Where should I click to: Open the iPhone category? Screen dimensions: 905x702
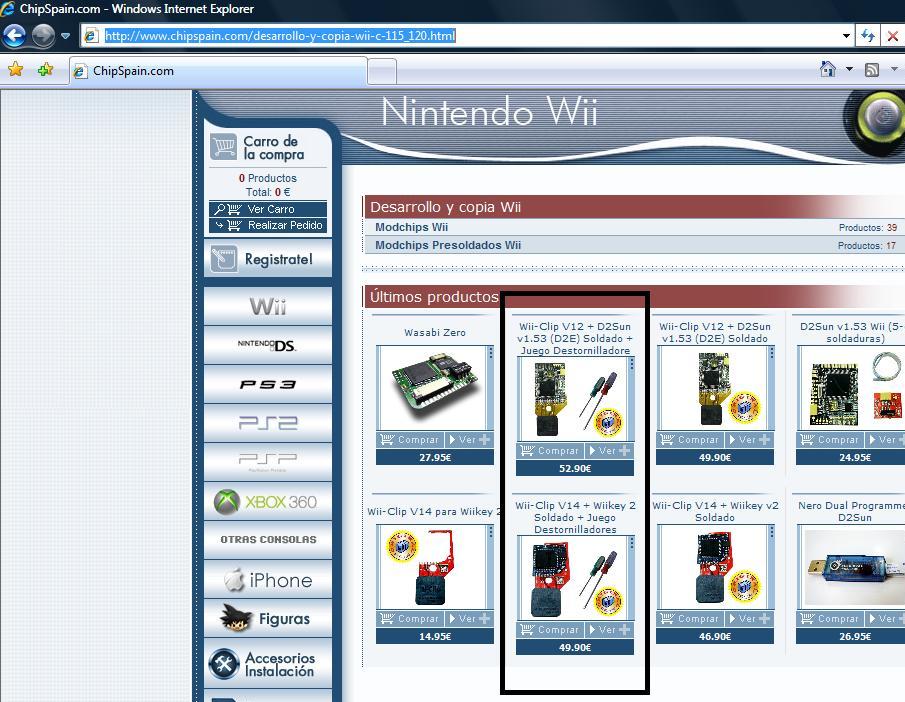pyautogui.click(x=268, y=580)
